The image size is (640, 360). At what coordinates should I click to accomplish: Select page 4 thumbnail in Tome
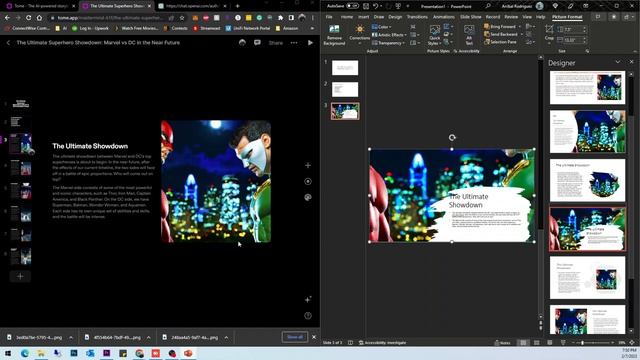pyautogui.click(x=21, y=168)
